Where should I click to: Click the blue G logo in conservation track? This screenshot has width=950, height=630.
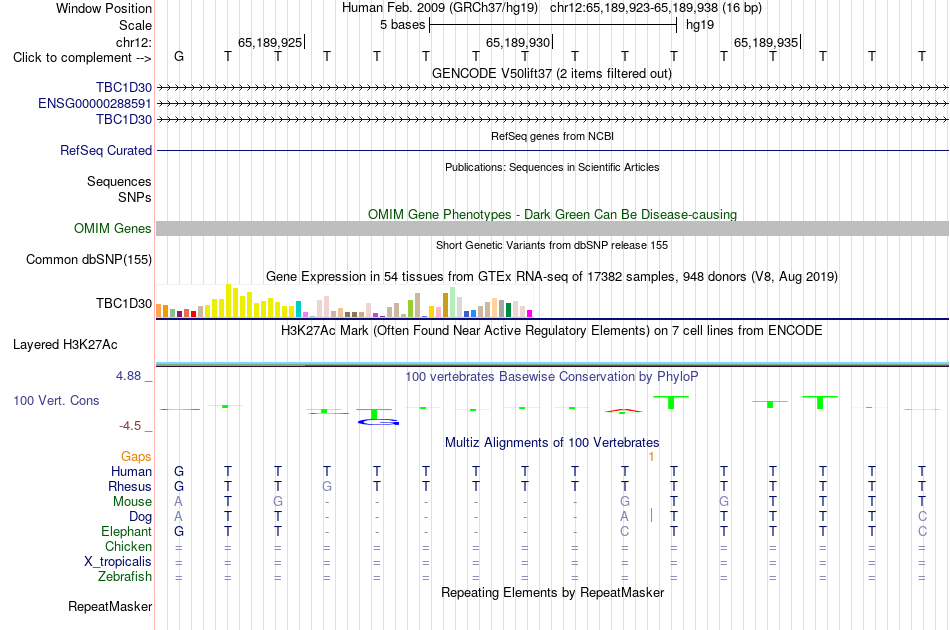click(379, 422)
